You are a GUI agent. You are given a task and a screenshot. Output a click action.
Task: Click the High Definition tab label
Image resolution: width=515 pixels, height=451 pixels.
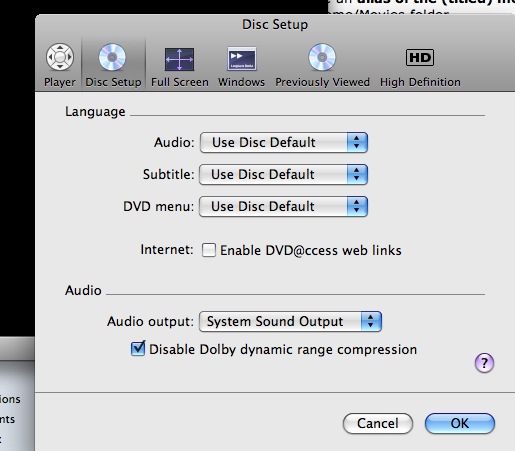(420, 82)
